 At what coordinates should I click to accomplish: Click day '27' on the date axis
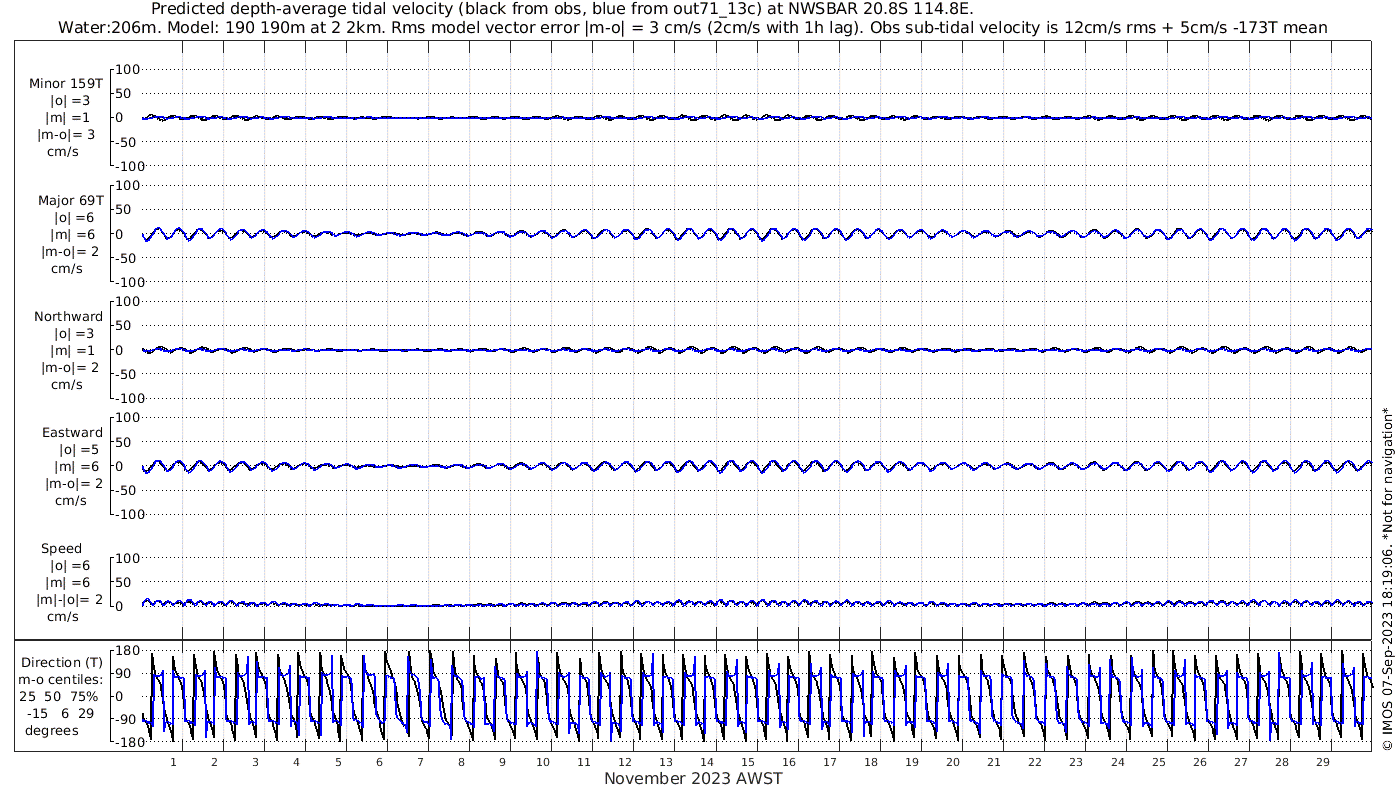pyautogui.click(x=1240, y=762)
